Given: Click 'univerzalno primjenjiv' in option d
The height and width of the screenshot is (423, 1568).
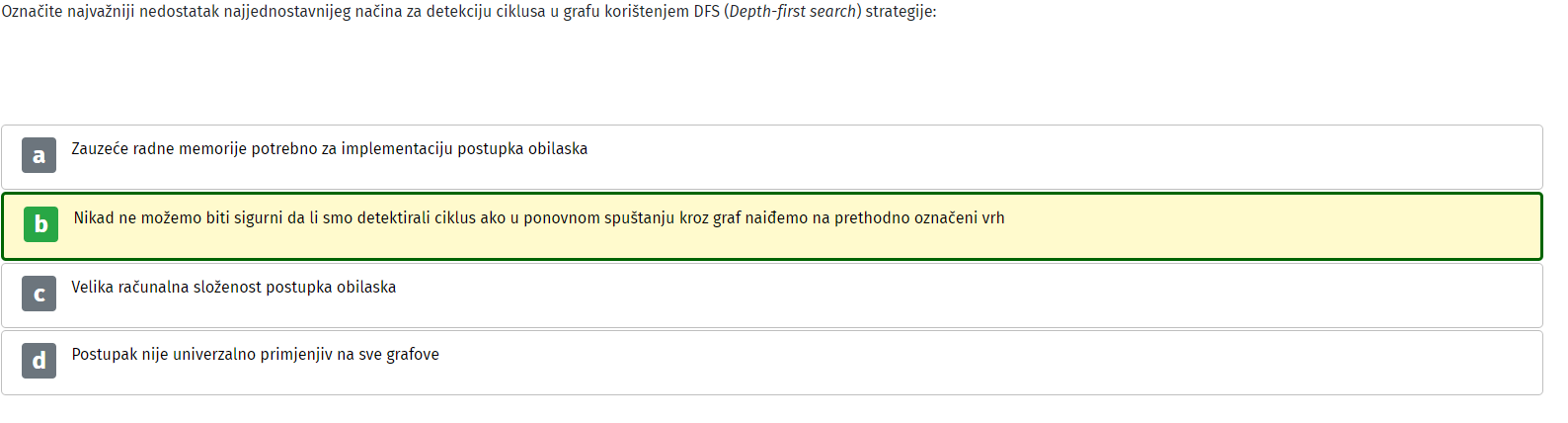Looking at the screenshot, I should point(253,355).
